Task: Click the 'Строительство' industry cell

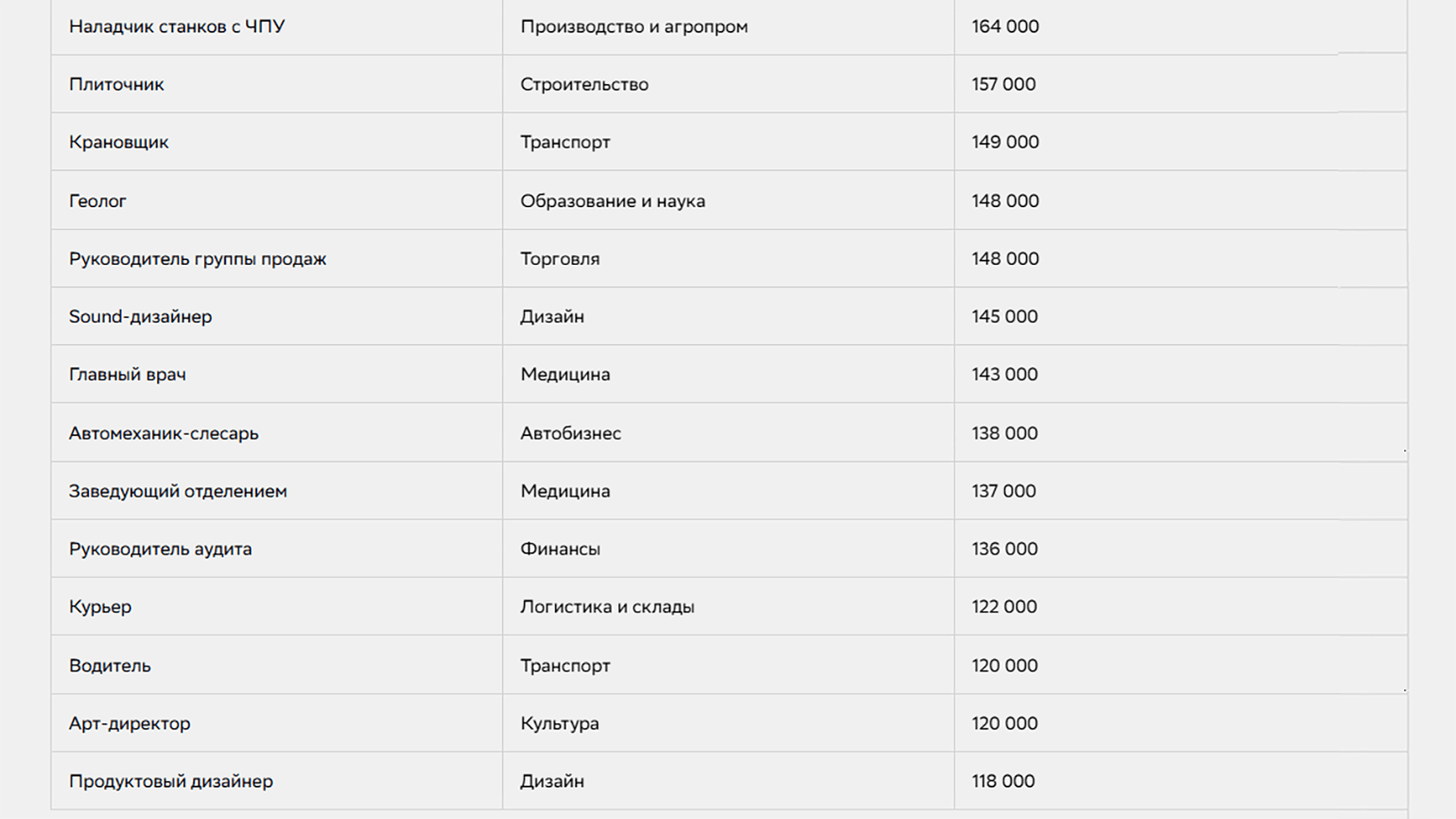Action: 584,84
